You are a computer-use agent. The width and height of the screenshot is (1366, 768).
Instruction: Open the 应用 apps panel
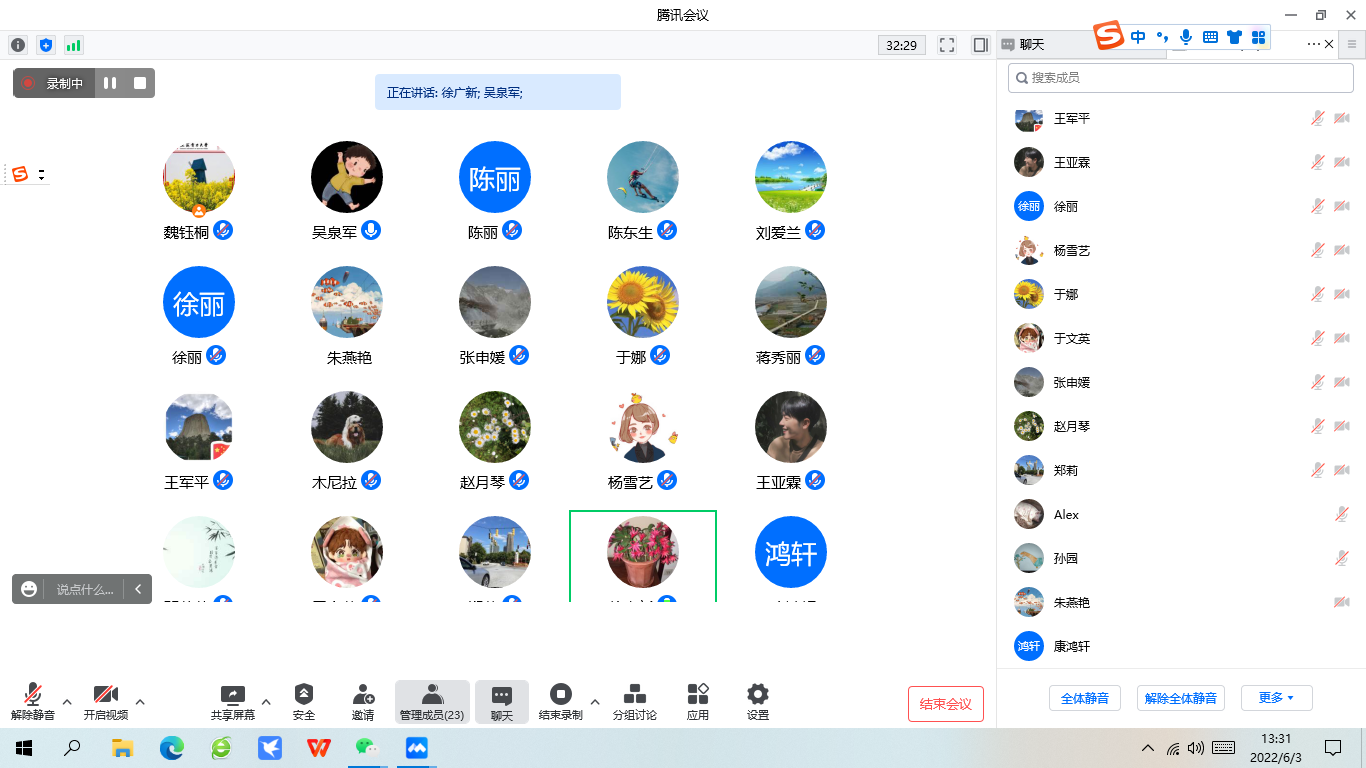coord(697,700)
